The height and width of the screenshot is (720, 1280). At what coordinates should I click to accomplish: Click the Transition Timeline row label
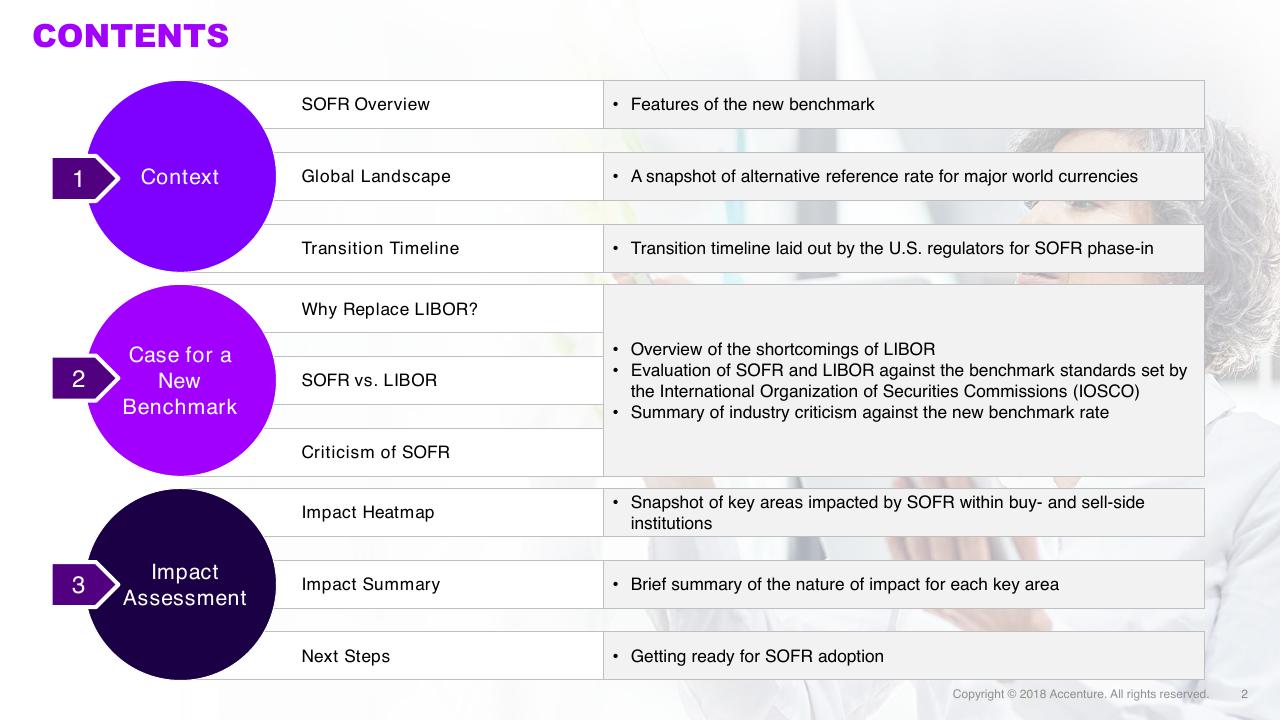[380, 248]
